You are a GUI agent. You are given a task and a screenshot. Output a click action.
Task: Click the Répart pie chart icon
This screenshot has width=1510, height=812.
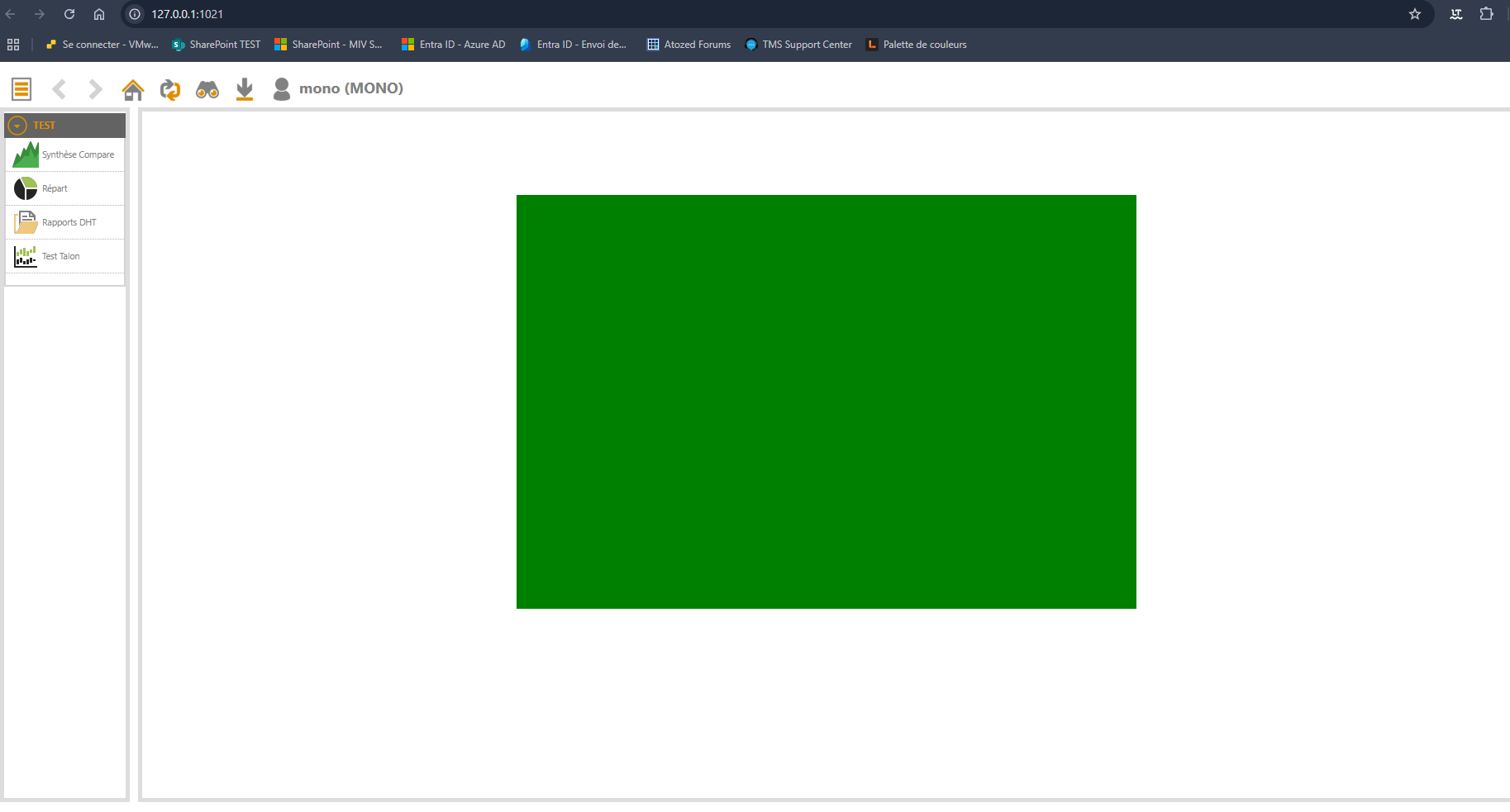pyautogui.click(x=26, y=188)
